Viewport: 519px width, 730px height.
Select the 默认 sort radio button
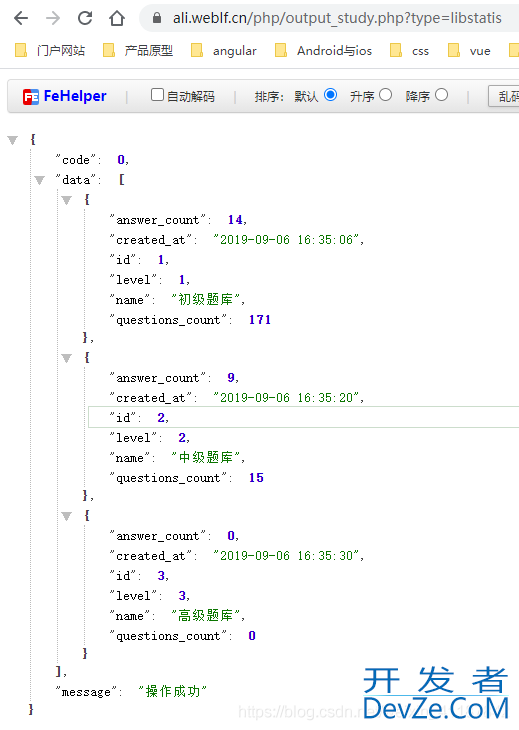pyautogui.click(x=330, y=95)
